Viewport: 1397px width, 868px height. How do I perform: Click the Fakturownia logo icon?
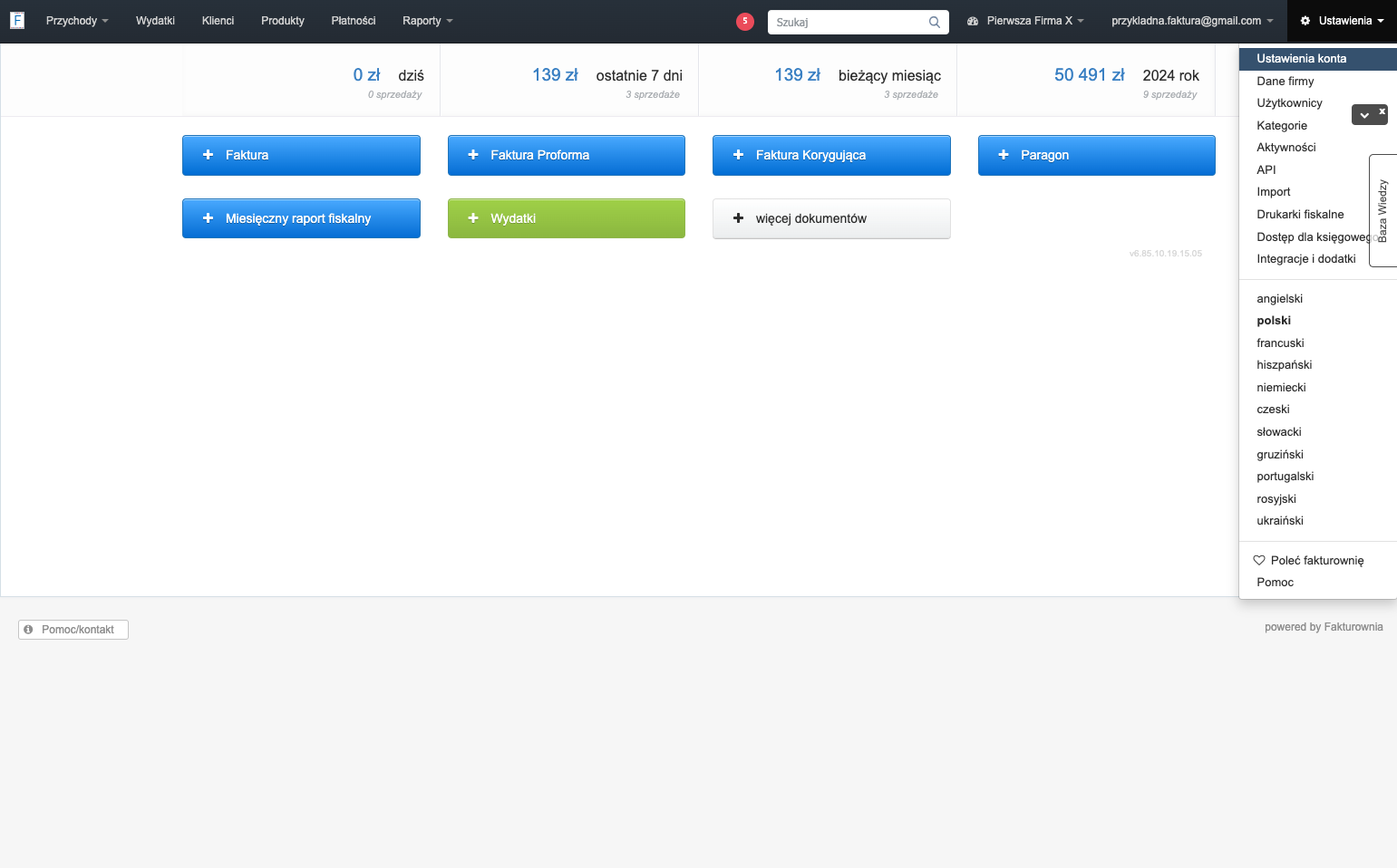17,20
